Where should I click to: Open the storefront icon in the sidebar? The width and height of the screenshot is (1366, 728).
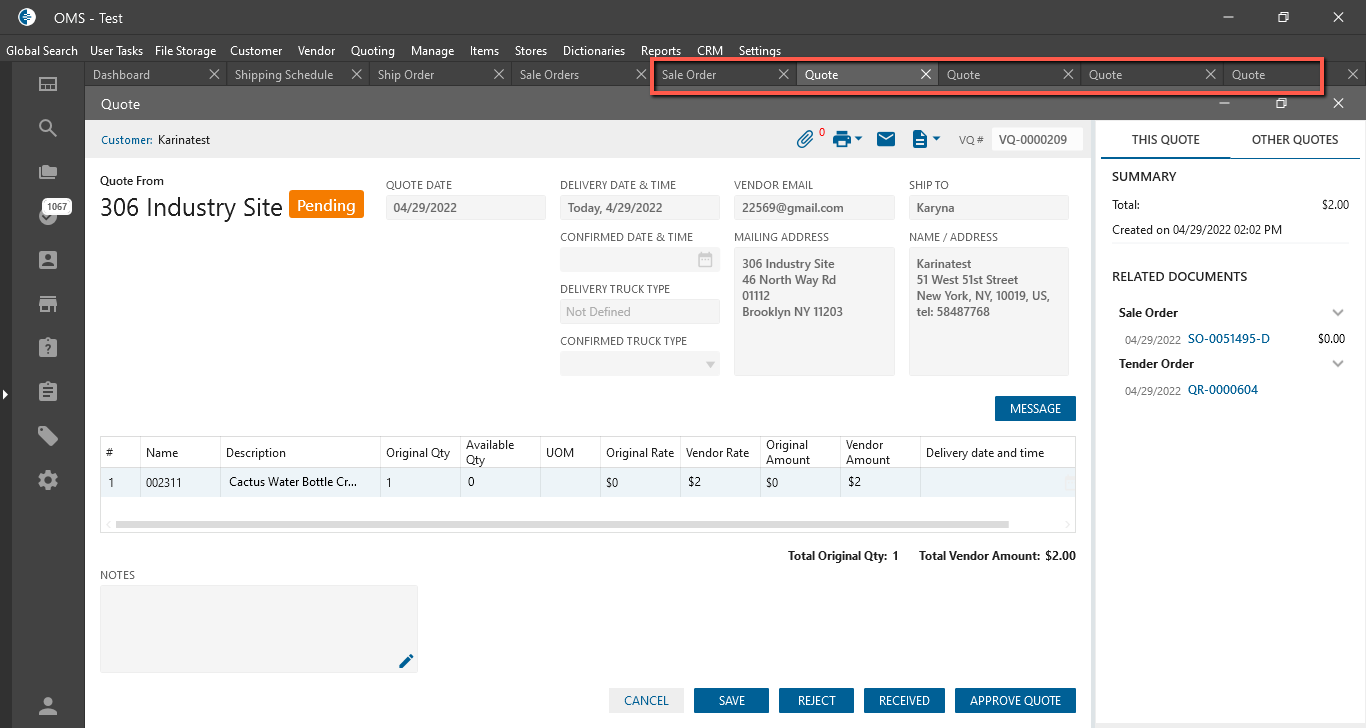point(48,303)
